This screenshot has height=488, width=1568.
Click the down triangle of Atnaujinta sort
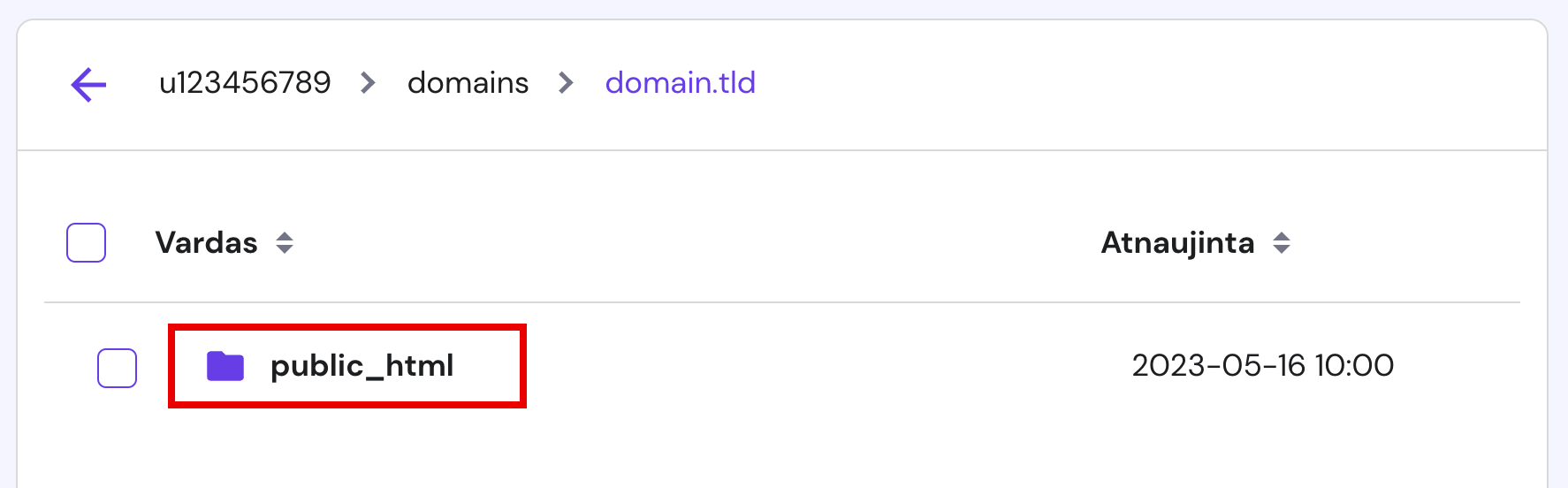[x=1282, y=250]
